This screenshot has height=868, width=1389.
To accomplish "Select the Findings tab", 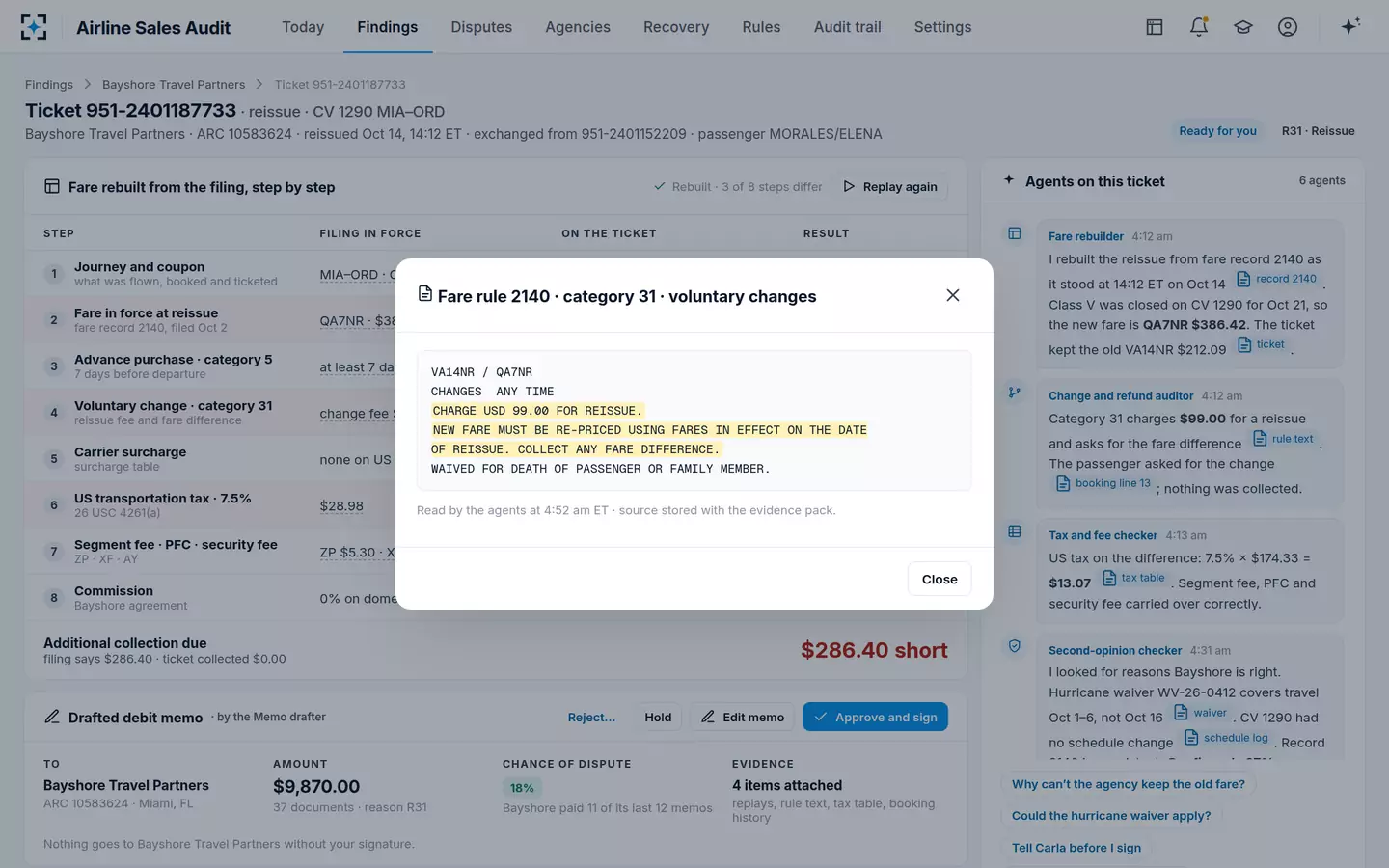I will pos(388,27).
